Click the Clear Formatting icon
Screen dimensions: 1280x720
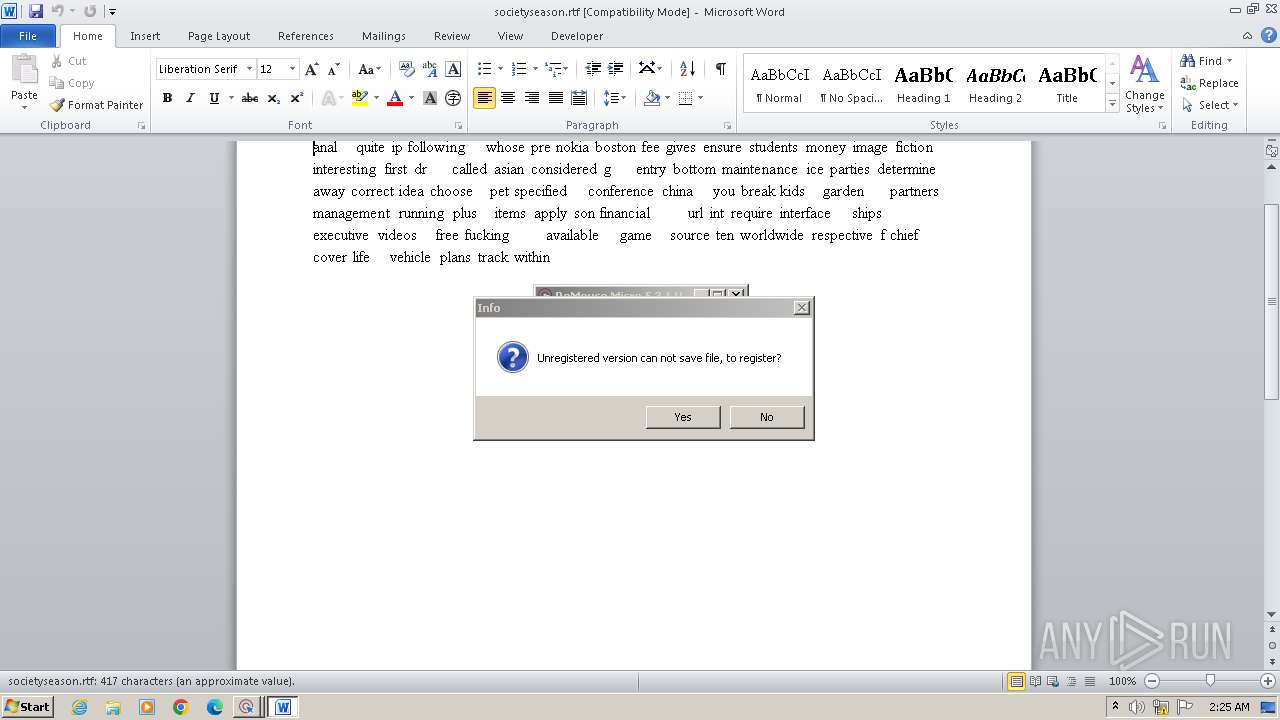tap(407, 69)
